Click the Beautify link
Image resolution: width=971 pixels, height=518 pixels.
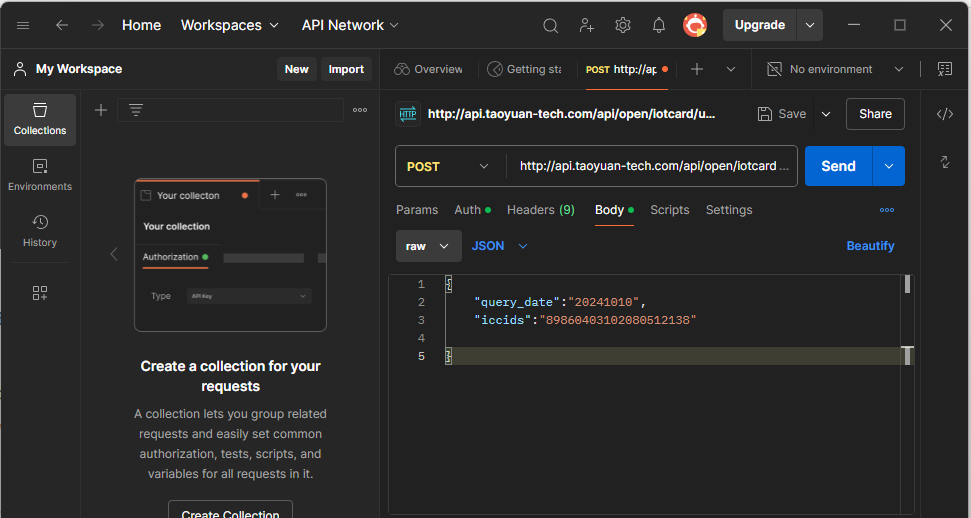point(870,246)
